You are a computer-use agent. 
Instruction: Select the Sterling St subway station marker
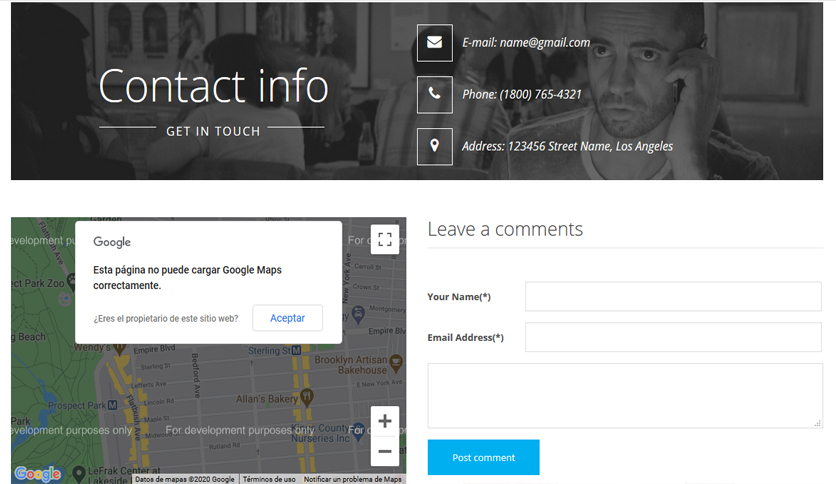[x=296, y=350]
